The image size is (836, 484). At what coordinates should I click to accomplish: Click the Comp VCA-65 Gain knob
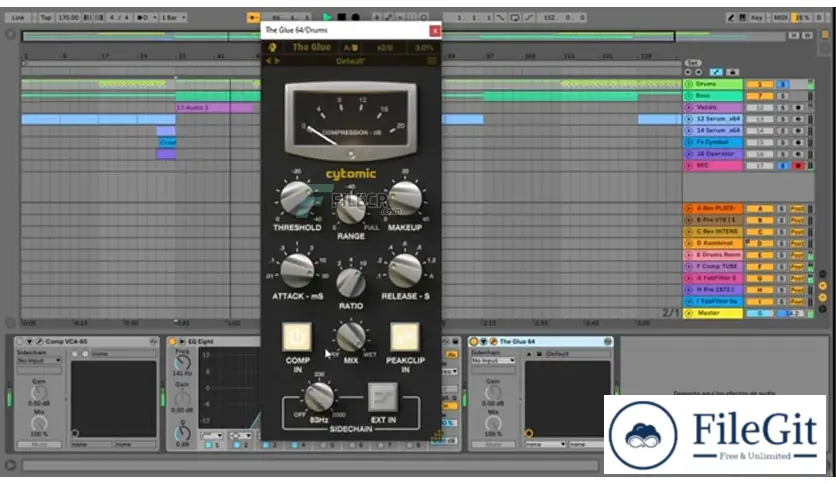coord(38,393)
